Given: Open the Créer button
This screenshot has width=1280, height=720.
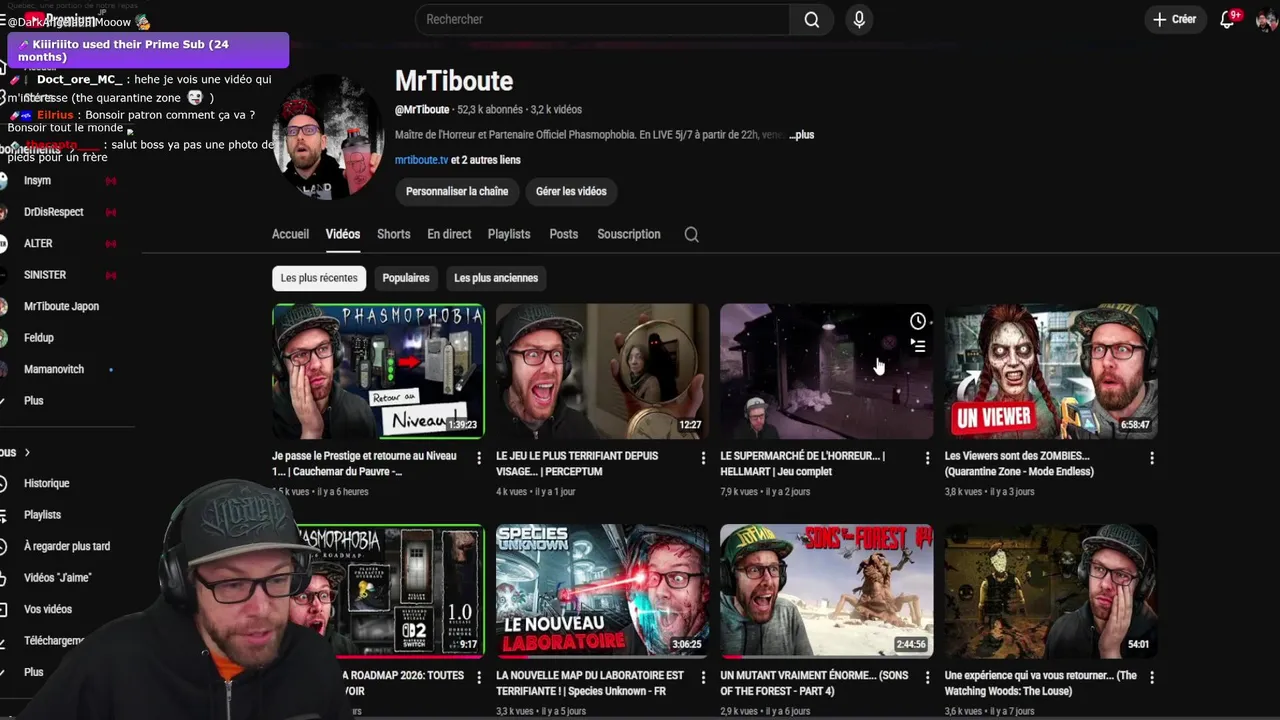Looking at the screenshot, I should (1174, 20).
